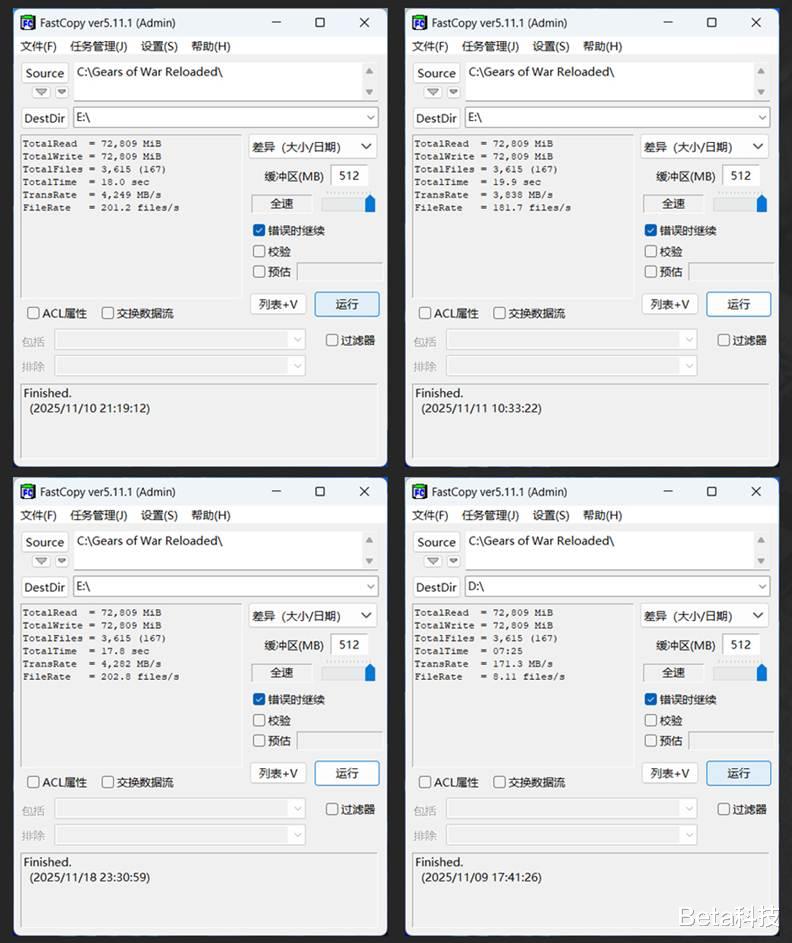Click the Source button in the 17.8 sec window
The image size is (792, 943).
pos(45,542)
